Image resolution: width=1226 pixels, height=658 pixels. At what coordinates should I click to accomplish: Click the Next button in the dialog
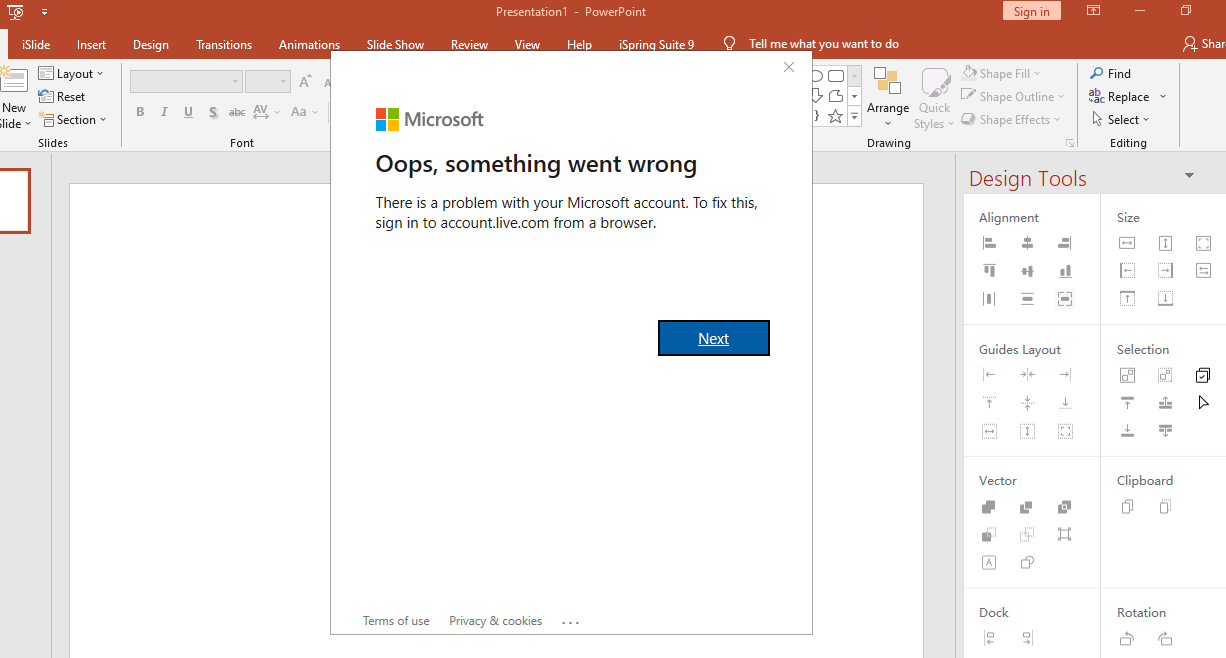pos(714,338)
